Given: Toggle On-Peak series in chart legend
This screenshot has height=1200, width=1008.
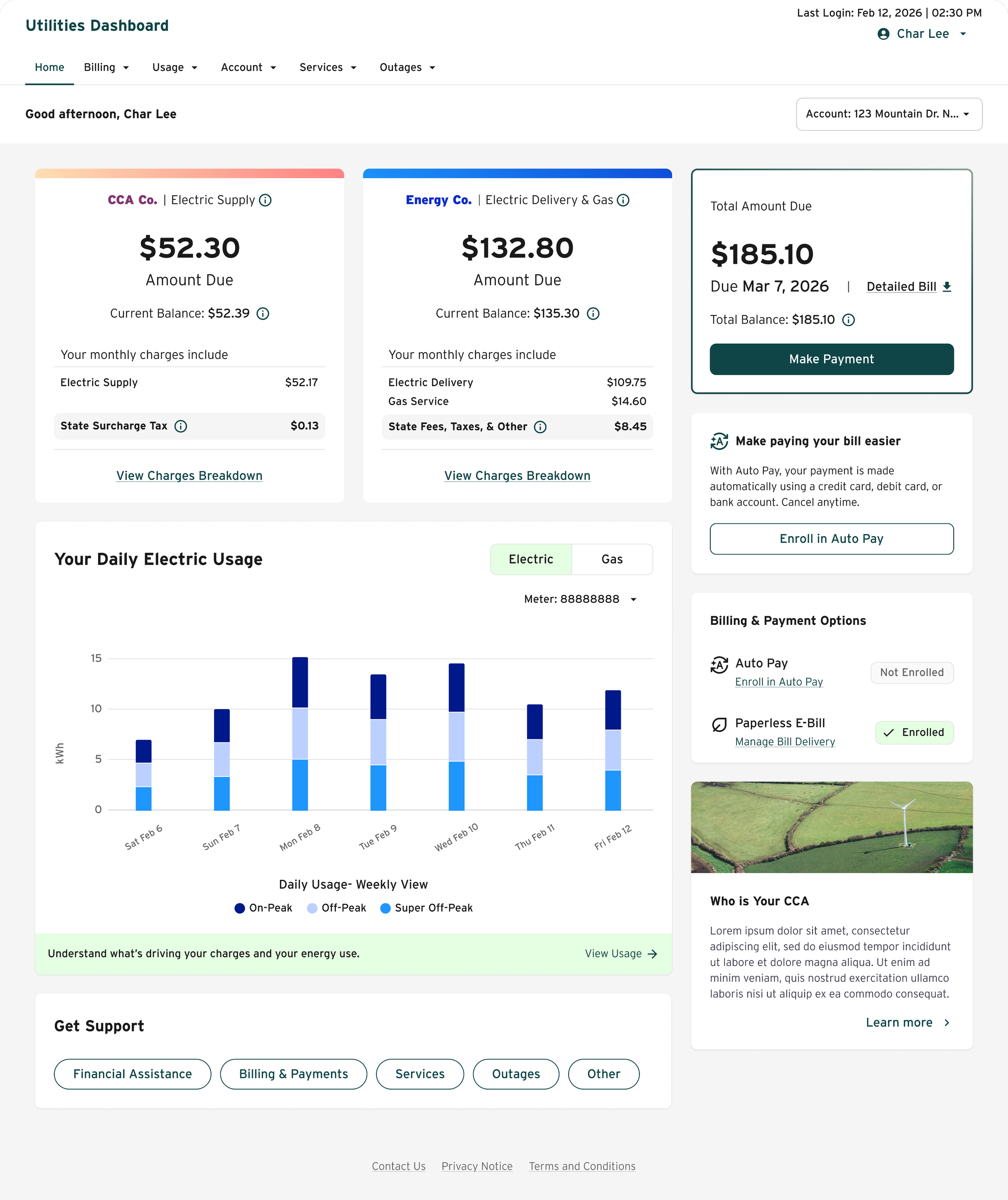Looking at the screenshot, I should (x=263, y=908).
